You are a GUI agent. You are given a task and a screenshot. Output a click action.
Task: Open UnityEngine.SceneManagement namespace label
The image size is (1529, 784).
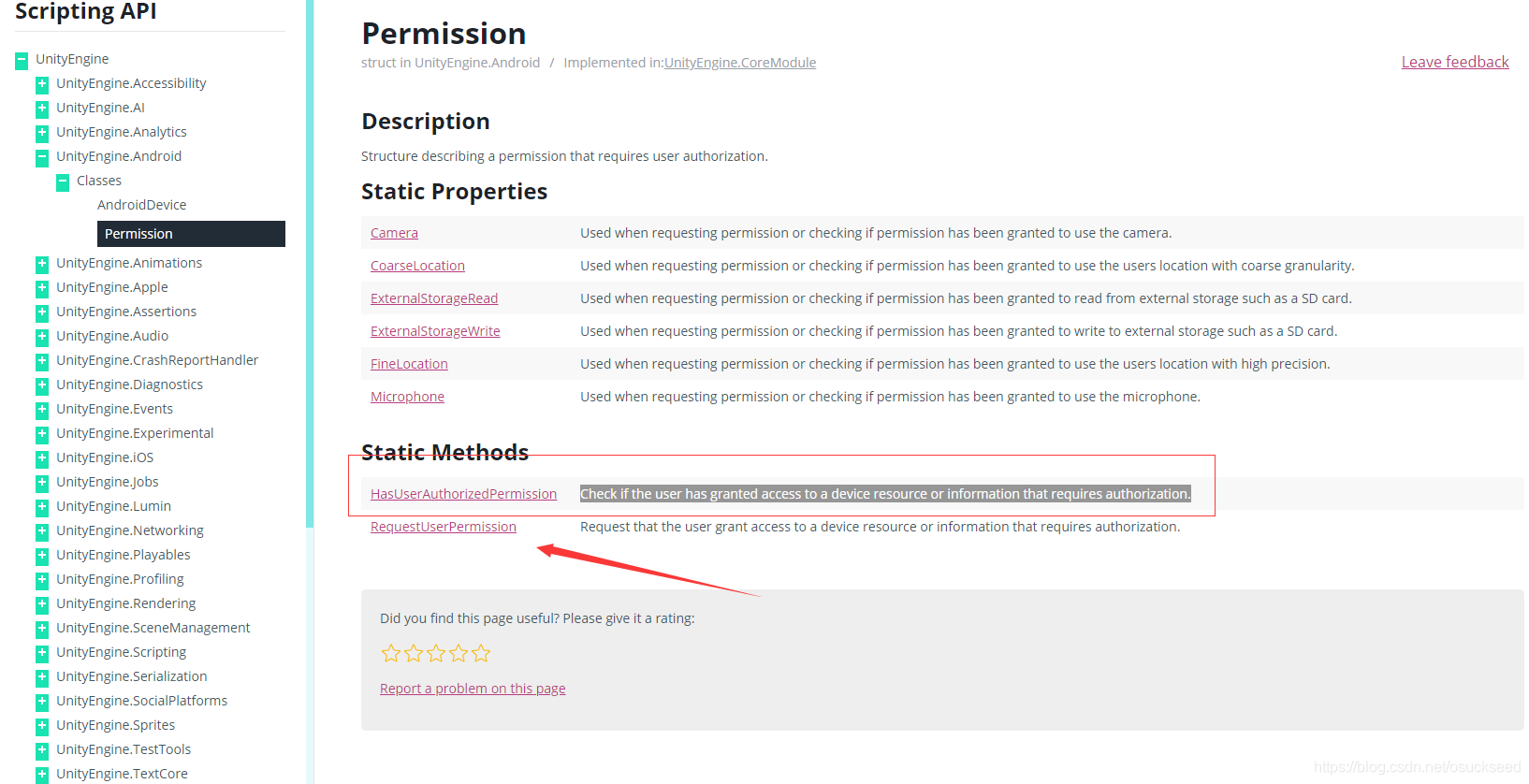[153, 628]
